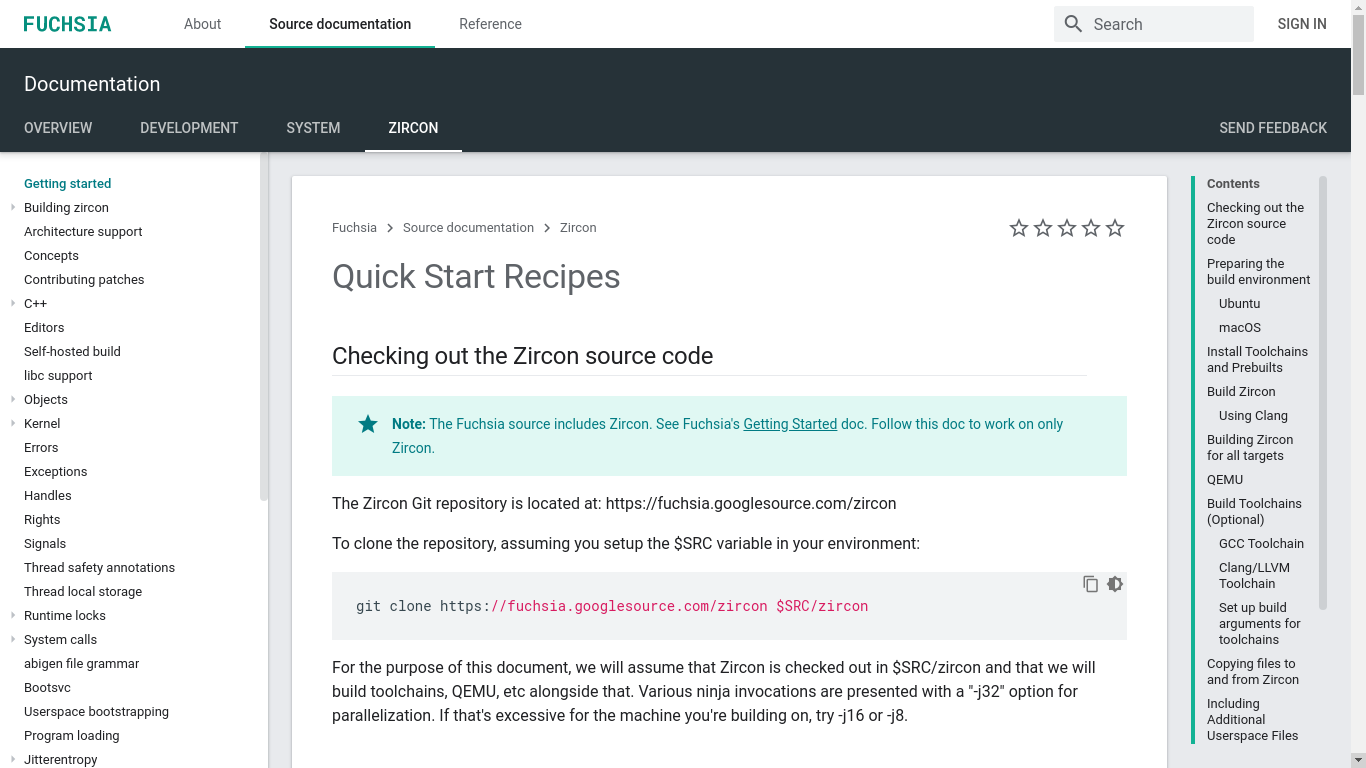Rate the page one star
Viewport: 1366px width, 768px height.
tap(1019, 228)
